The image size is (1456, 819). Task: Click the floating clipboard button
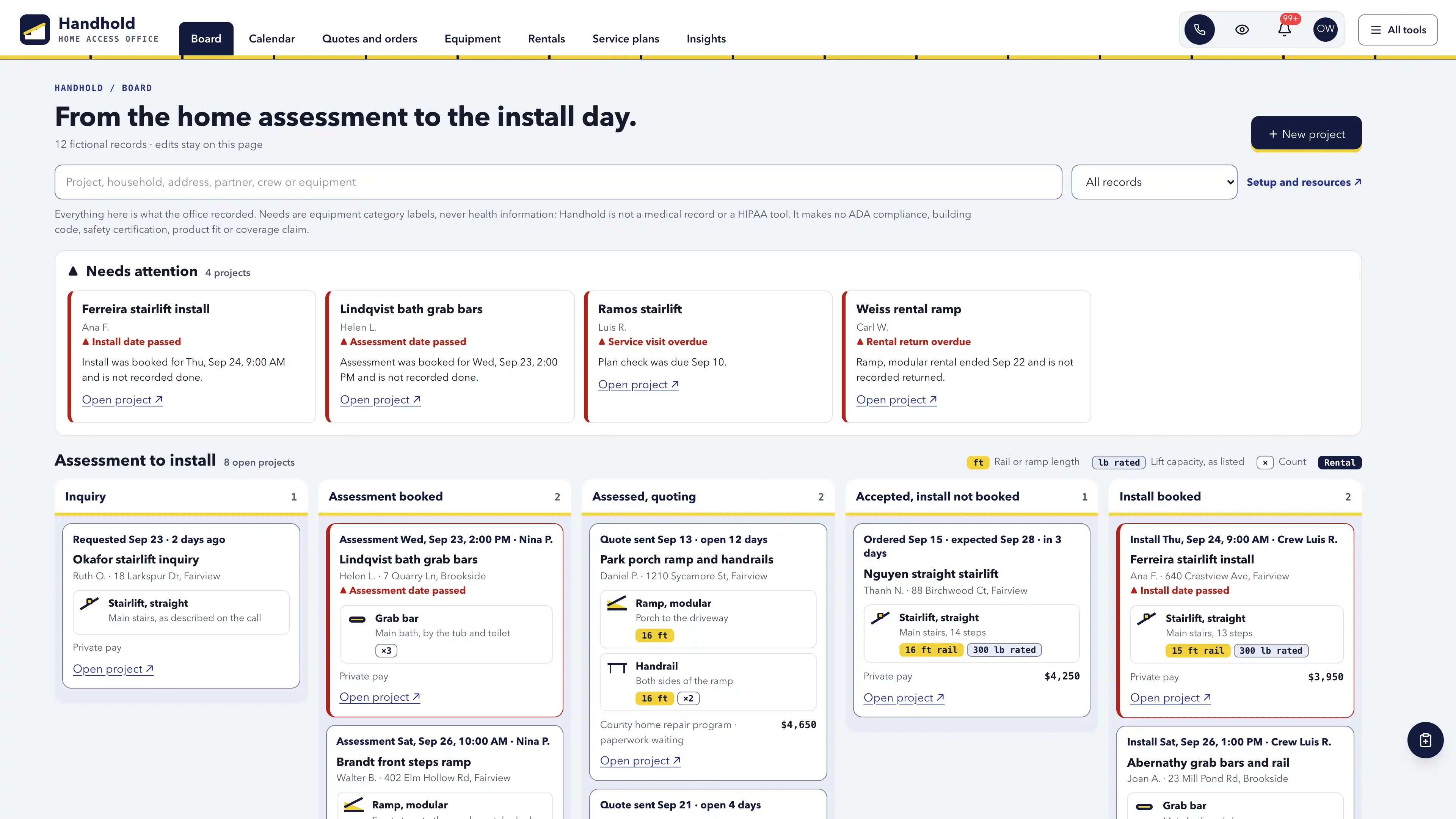tap(1425, 740)
